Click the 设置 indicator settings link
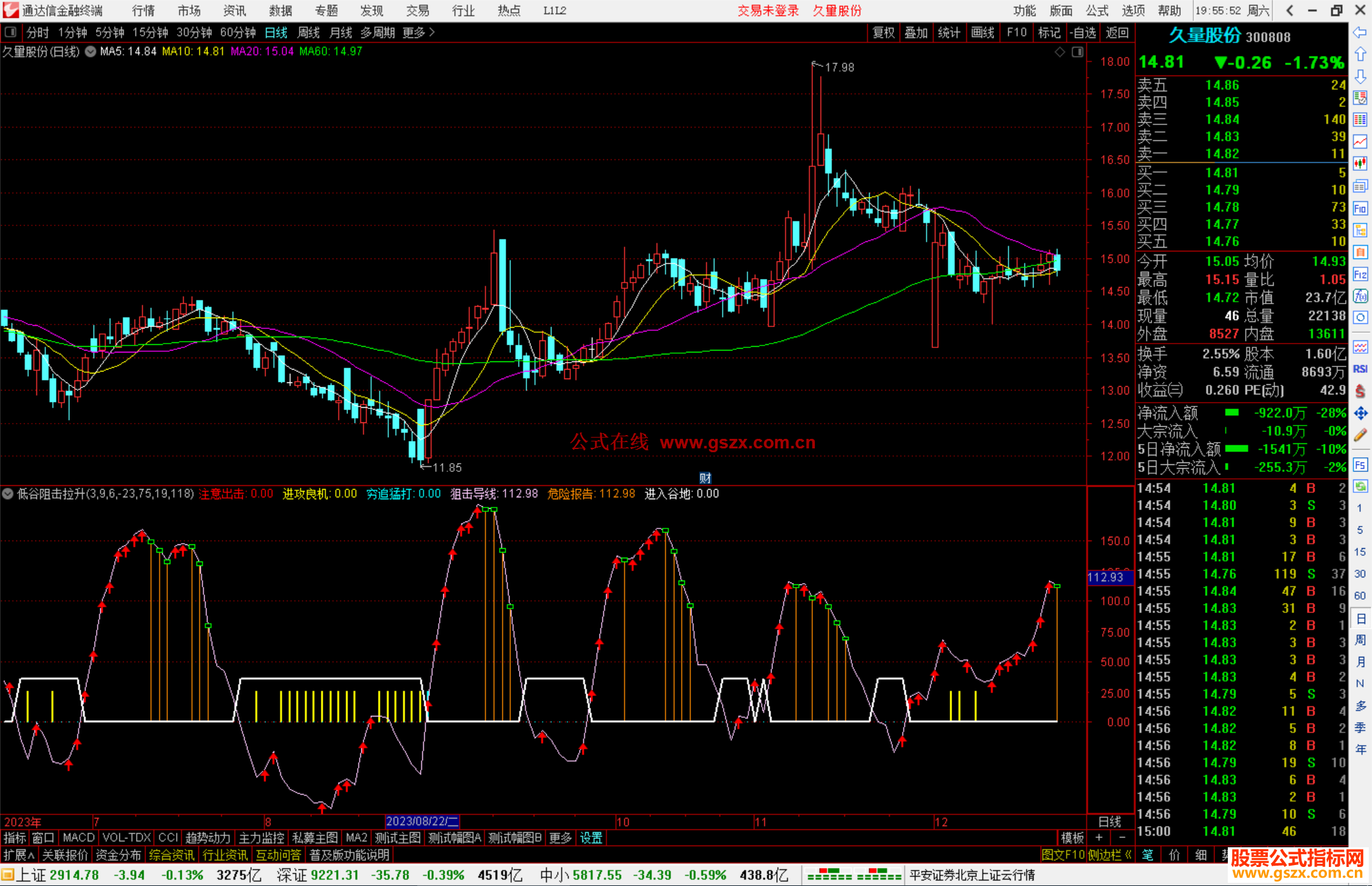1372x886 pixels. click(x=591, y=838)
